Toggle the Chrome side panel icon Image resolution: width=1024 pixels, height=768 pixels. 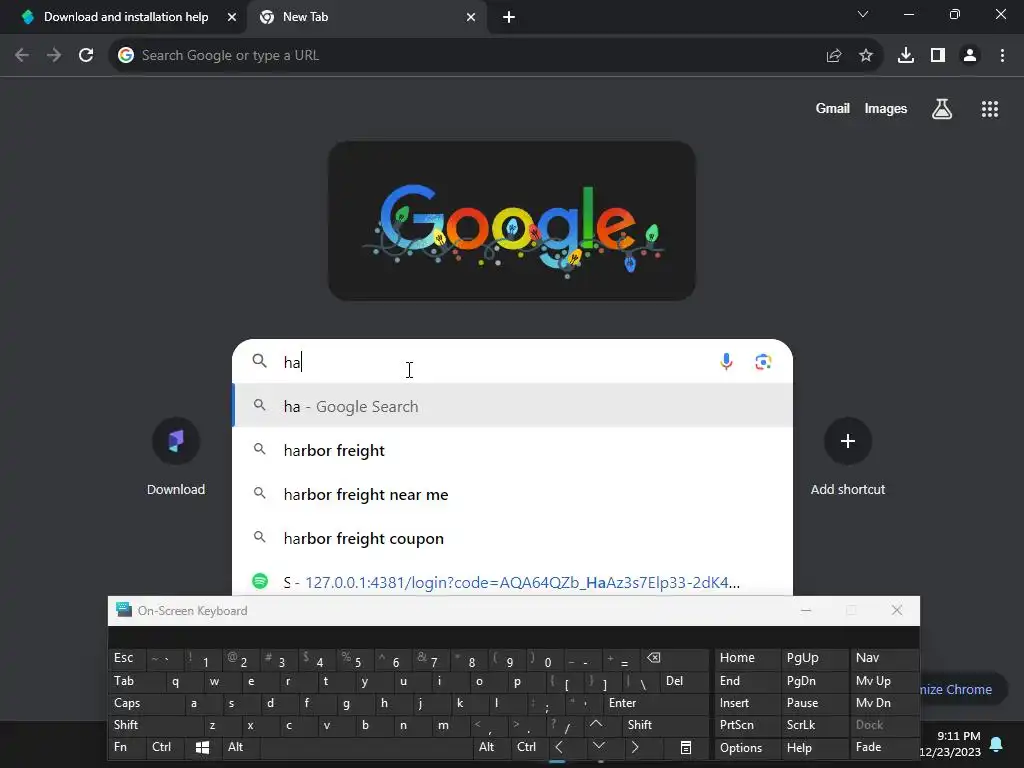(x=938, y=56)
